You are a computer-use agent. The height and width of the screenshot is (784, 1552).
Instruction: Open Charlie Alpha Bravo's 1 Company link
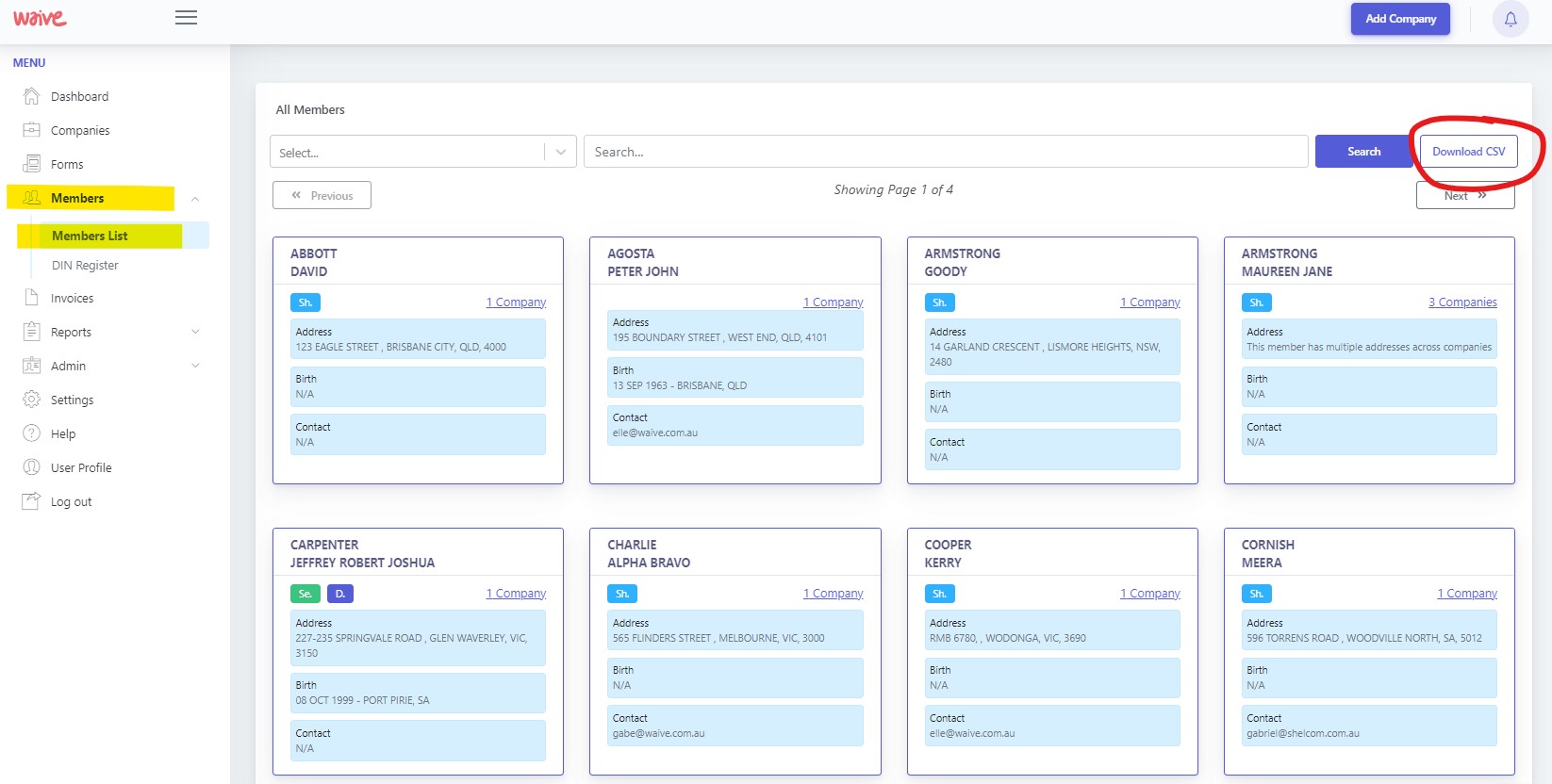(x=833, y=594)
